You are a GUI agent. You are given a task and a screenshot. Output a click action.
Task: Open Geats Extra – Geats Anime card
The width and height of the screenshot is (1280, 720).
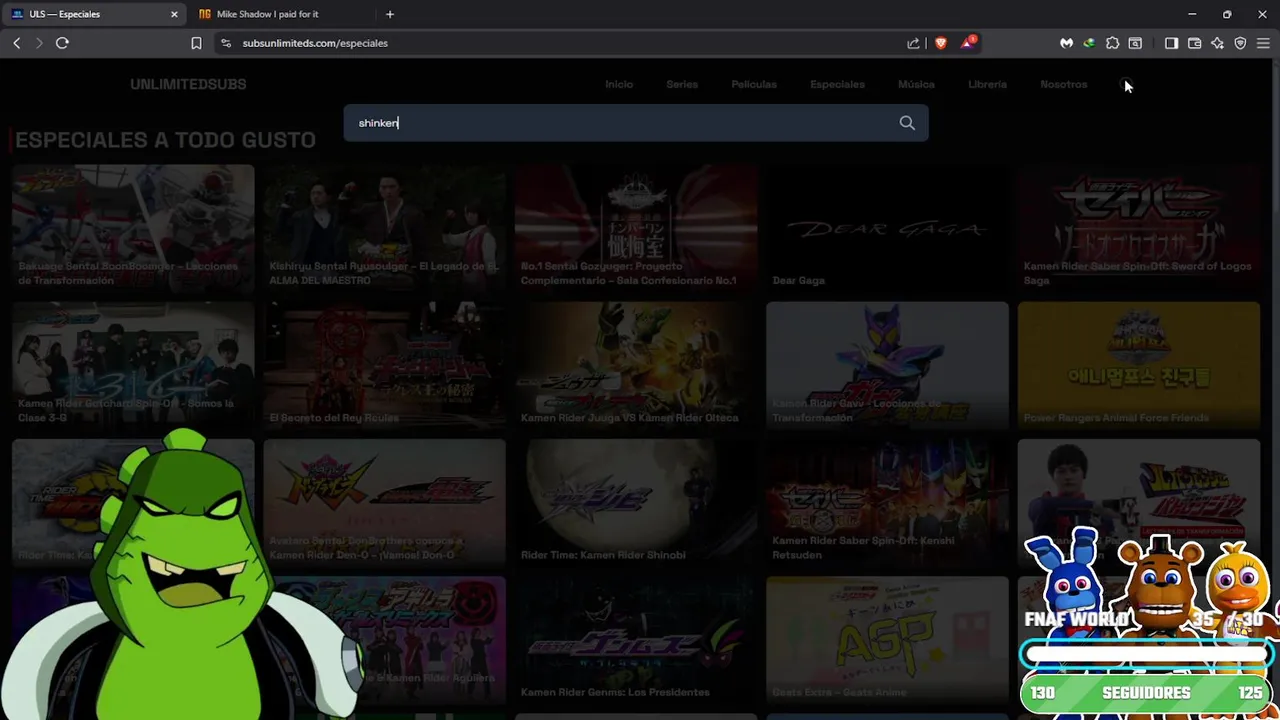[x=887, y=640]
